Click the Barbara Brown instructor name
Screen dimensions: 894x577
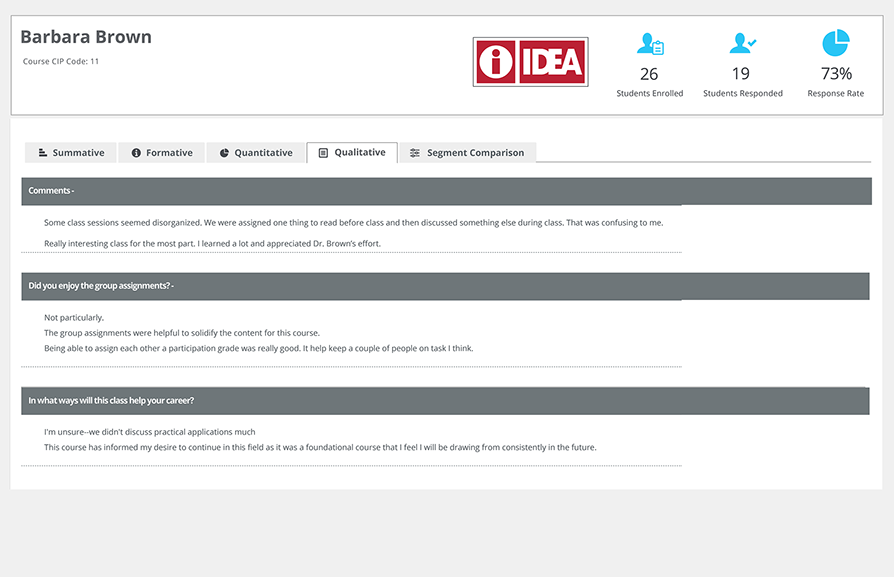(x=86, y=37)
